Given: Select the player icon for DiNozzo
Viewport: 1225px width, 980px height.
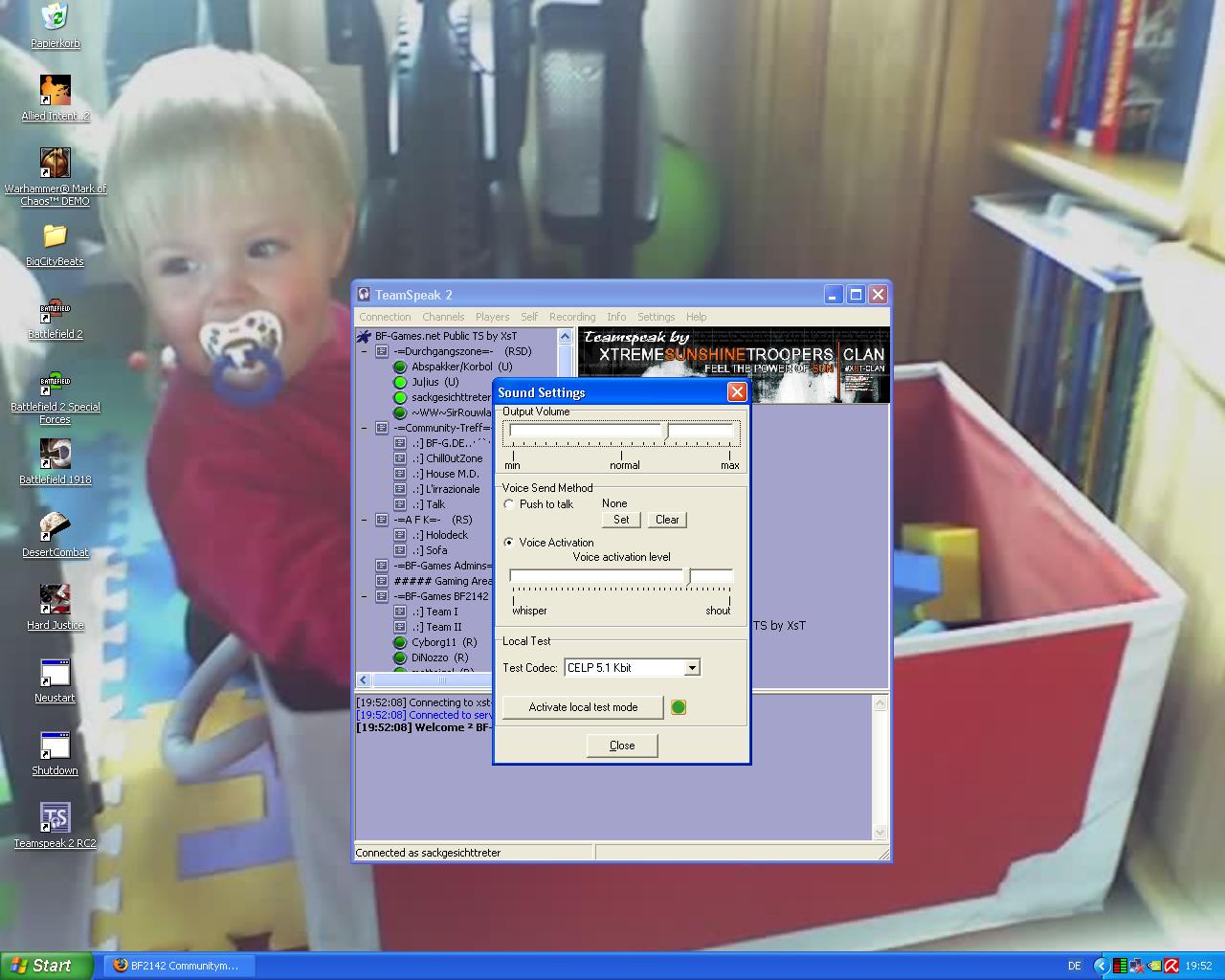Looking at the screenshot, I should click(x=401, y=657).
